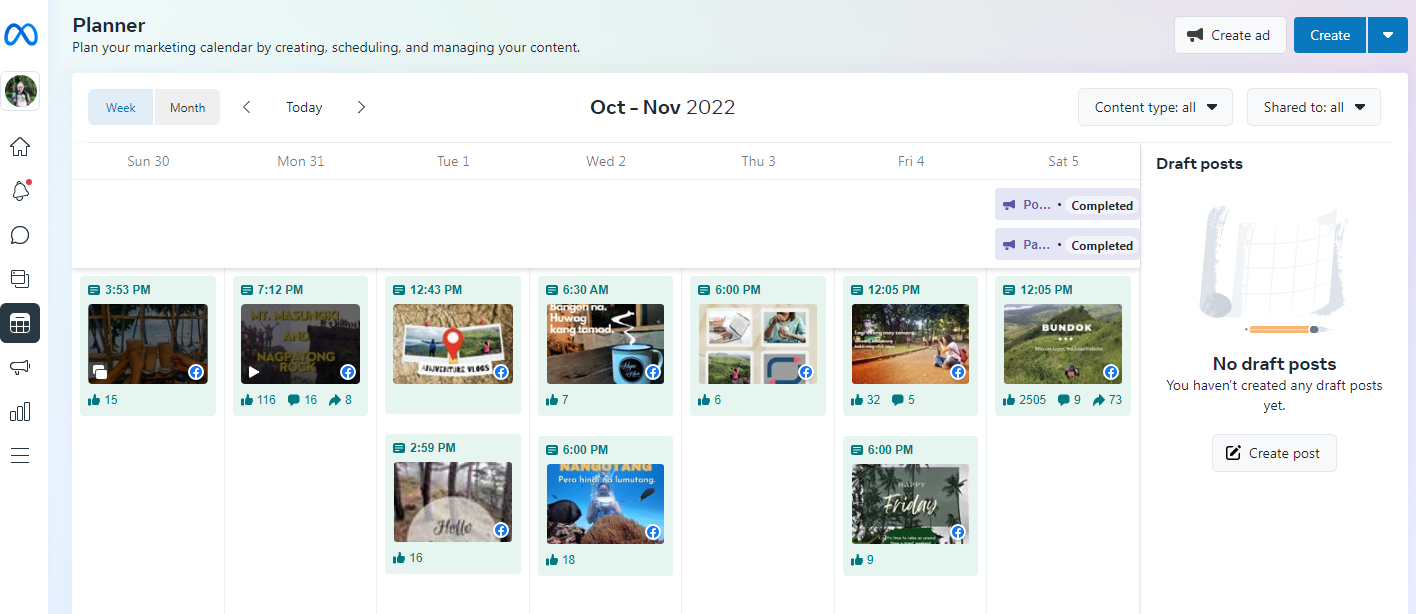Switch to Month view
1416x614 pixels.
[x=187, y=108]
